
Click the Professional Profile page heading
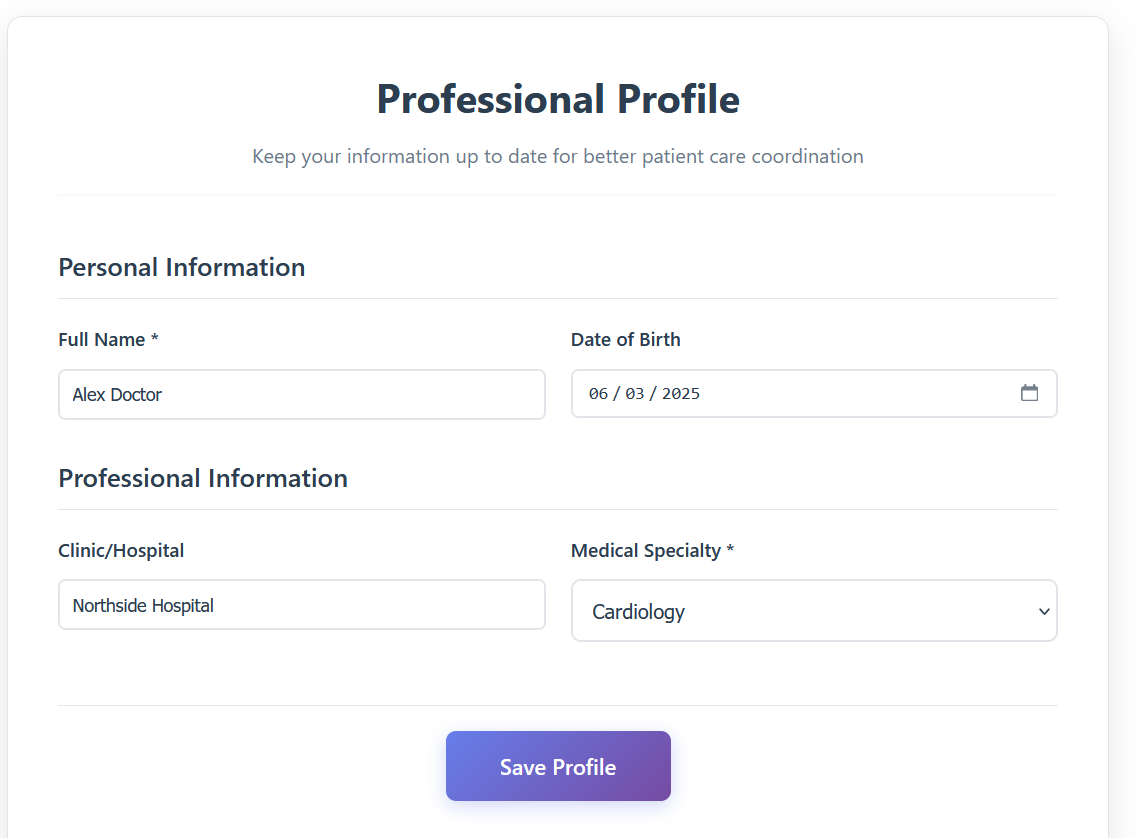pos(558,99)
